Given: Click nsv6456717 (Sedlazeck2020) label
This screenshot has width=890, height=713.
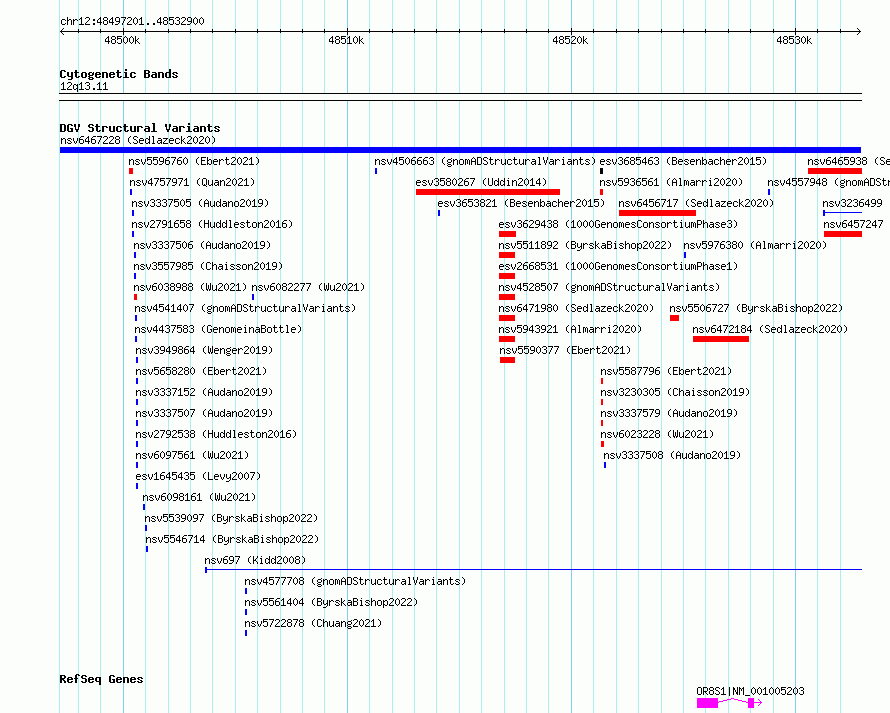Looking at the screenshot, I should point(696,203).
